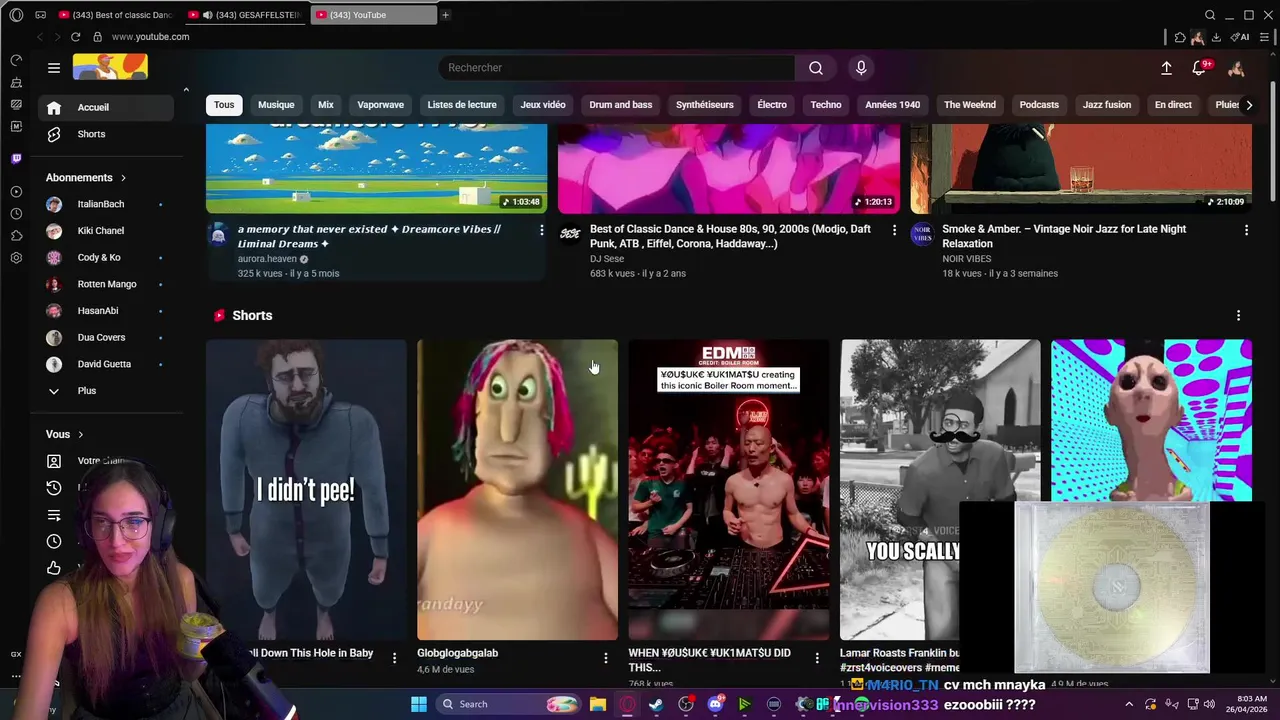Open the Globglogabgalab short thumbnail
This screenshot has width=1280, height=720.
517,490
